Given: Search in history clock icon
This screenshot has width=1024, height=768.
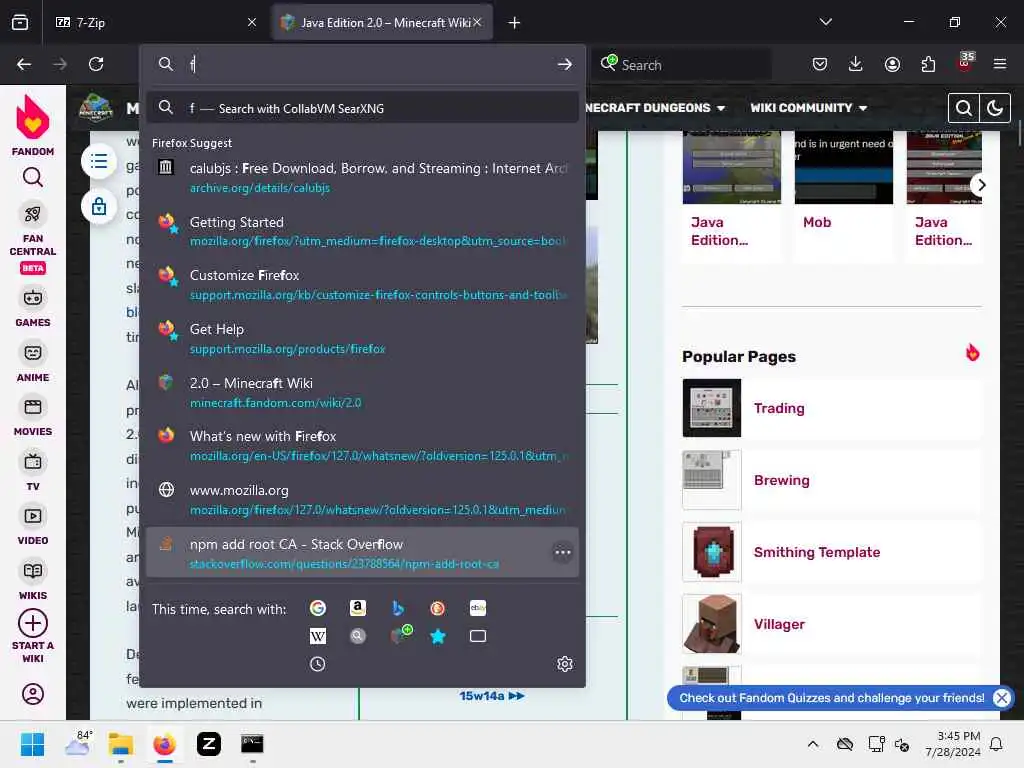Looking at the screenshot, I should pos(317,664).
